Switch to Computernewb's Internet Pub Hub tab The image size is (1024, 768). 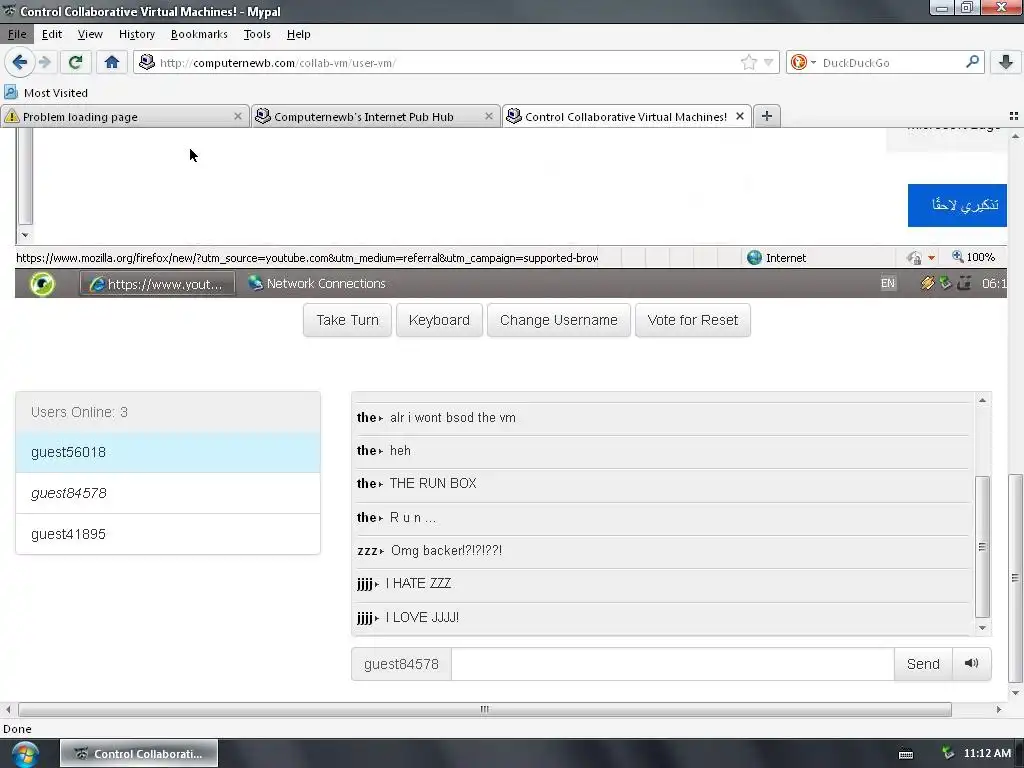[376, 116]
